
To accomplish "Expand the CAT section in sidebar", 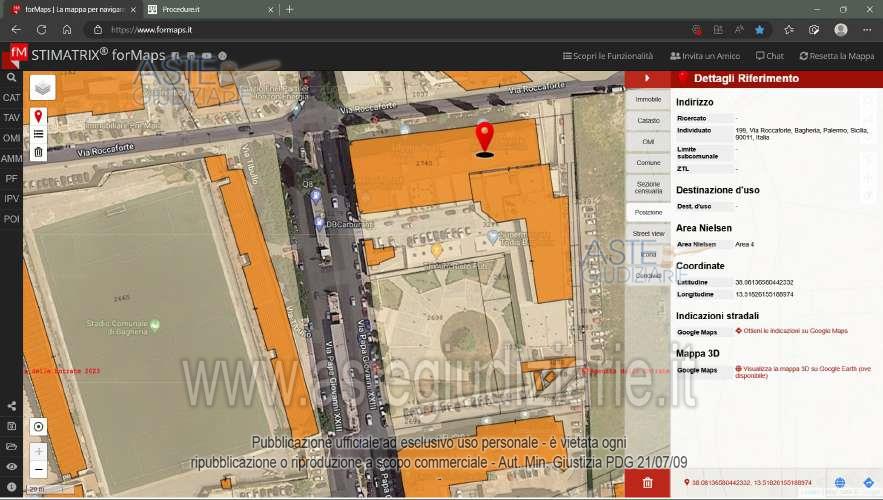I will click(x=11, y=98).
